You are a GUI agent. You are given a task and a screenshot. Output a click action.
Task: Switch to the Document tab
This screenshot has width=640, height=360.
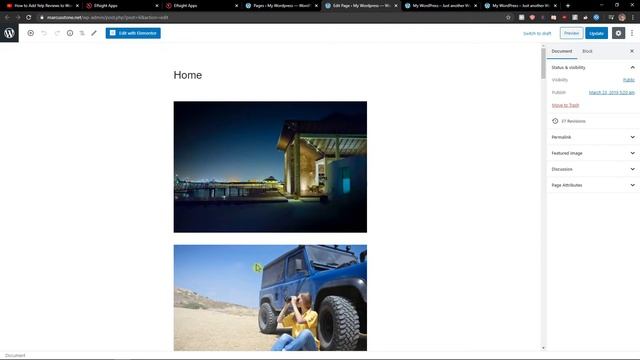click(562, 51)
